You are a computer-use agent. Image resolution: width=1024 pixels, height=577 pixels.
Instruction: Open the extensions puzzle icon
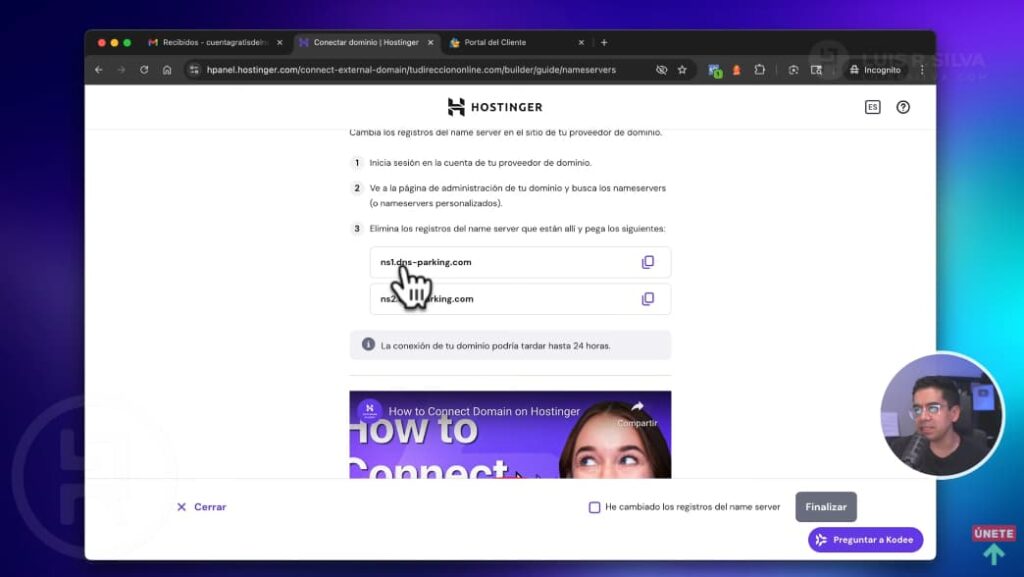(760, 70)
